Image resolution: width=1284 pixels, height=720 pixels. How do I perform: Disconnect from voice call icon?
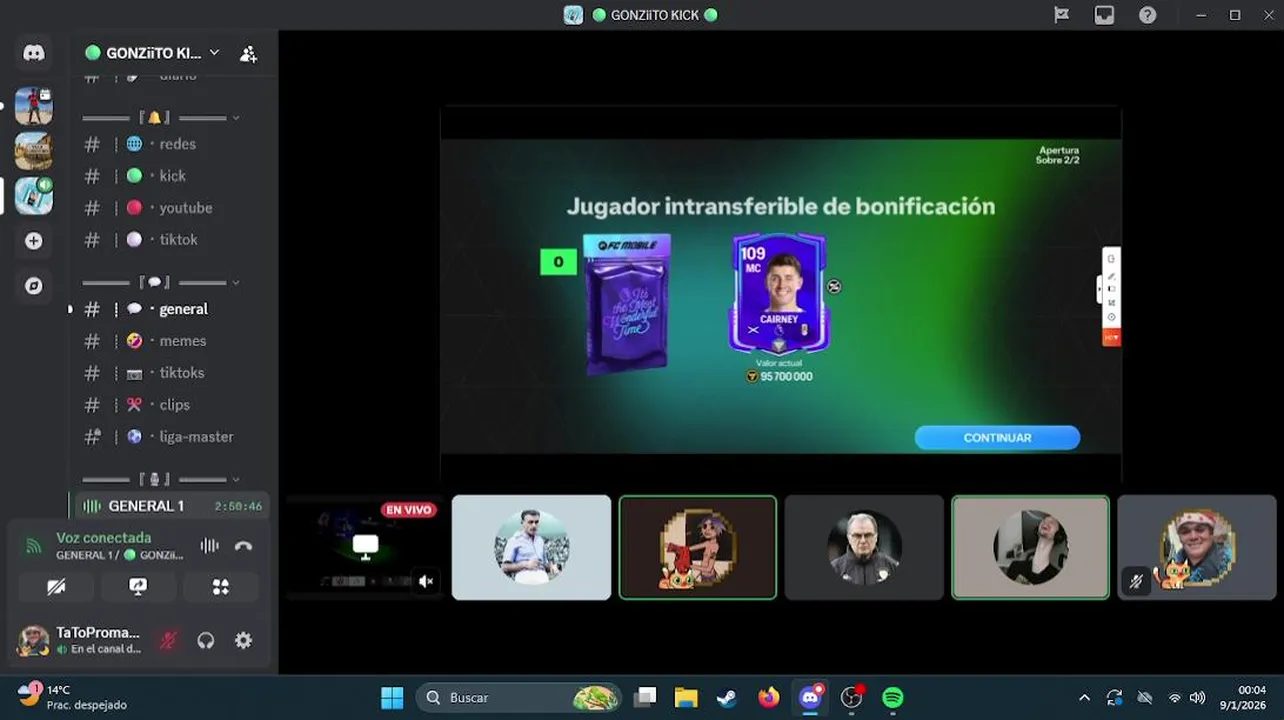coord(243,546)
